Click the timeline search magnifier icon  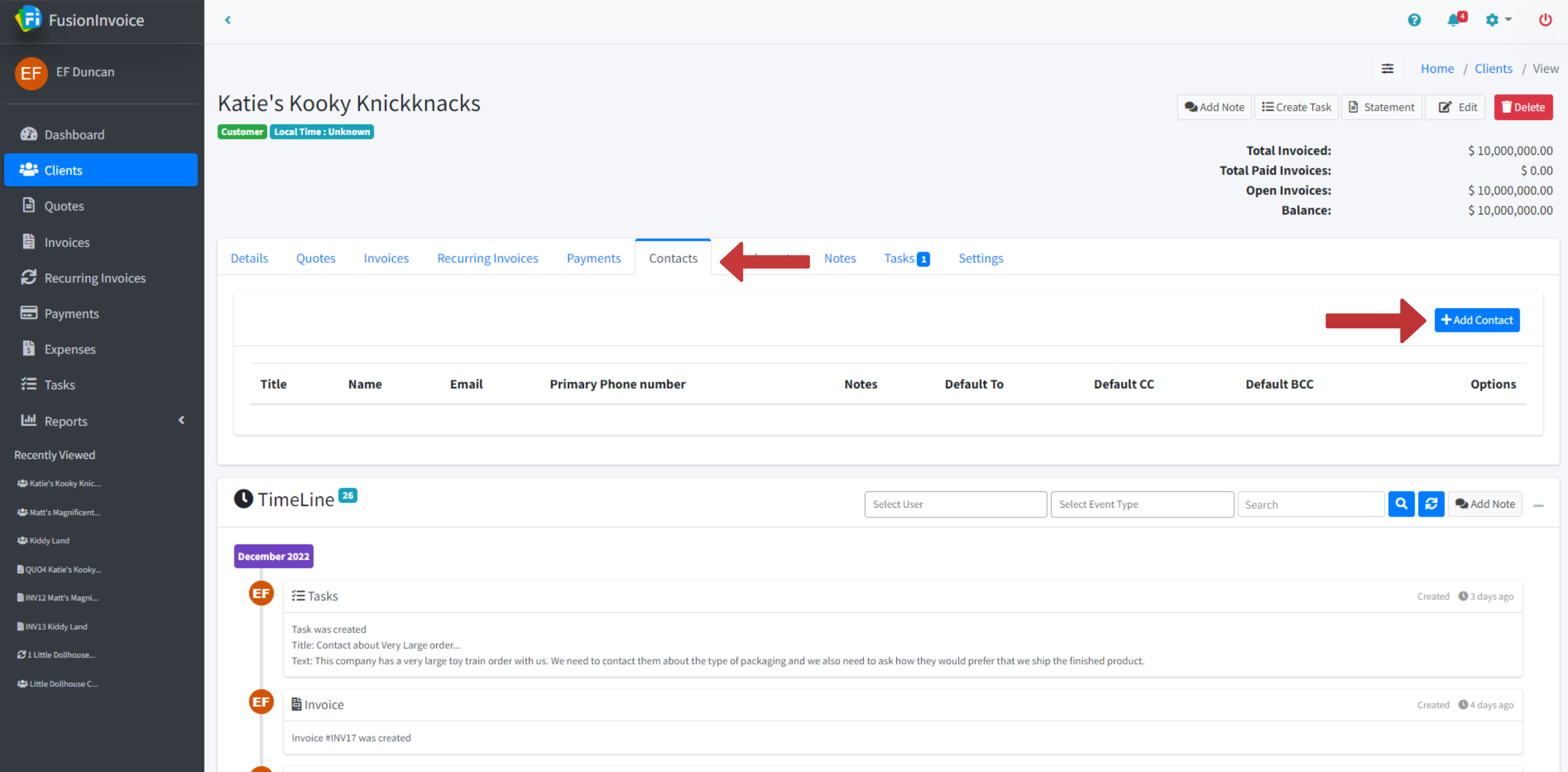coord(1401,504)
